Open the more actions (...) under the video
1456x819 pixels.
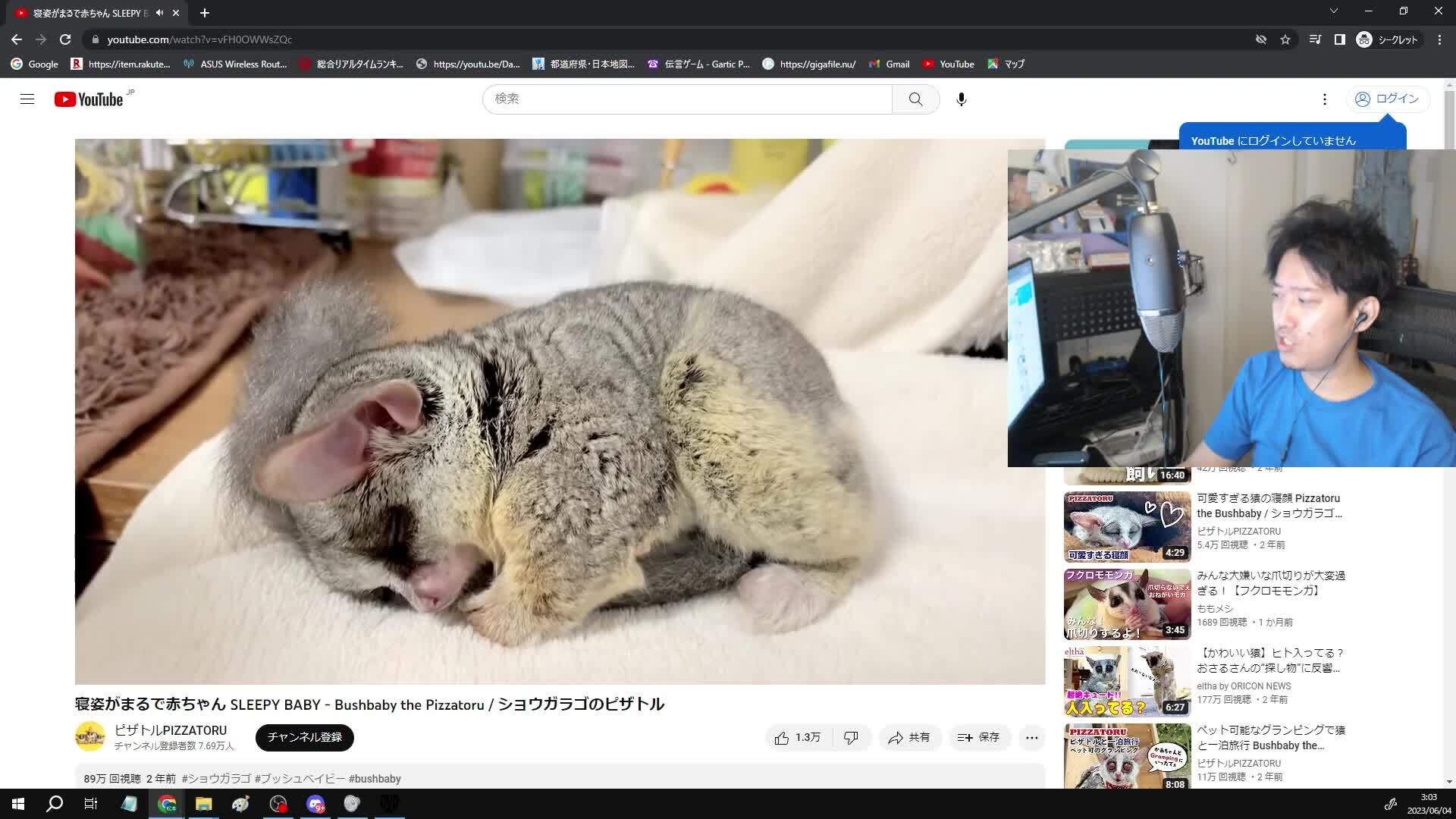[1031, 737]
